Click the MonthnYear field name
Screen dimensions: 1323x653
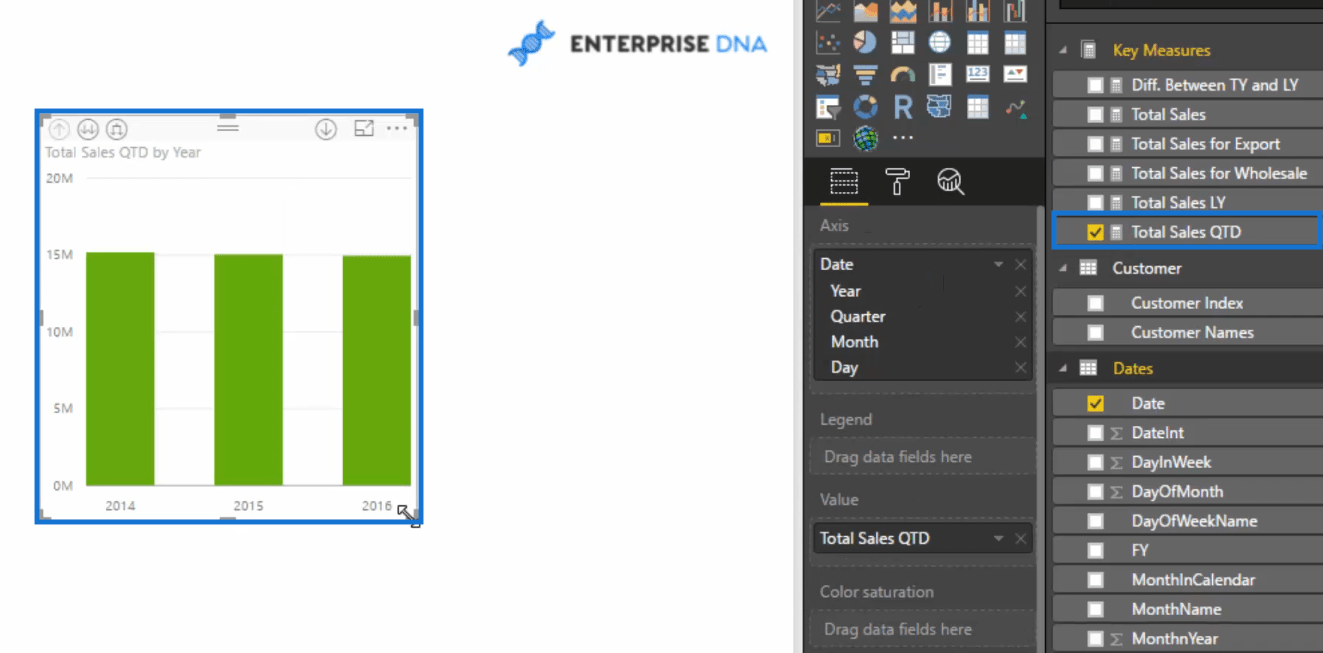point(1175,639)
